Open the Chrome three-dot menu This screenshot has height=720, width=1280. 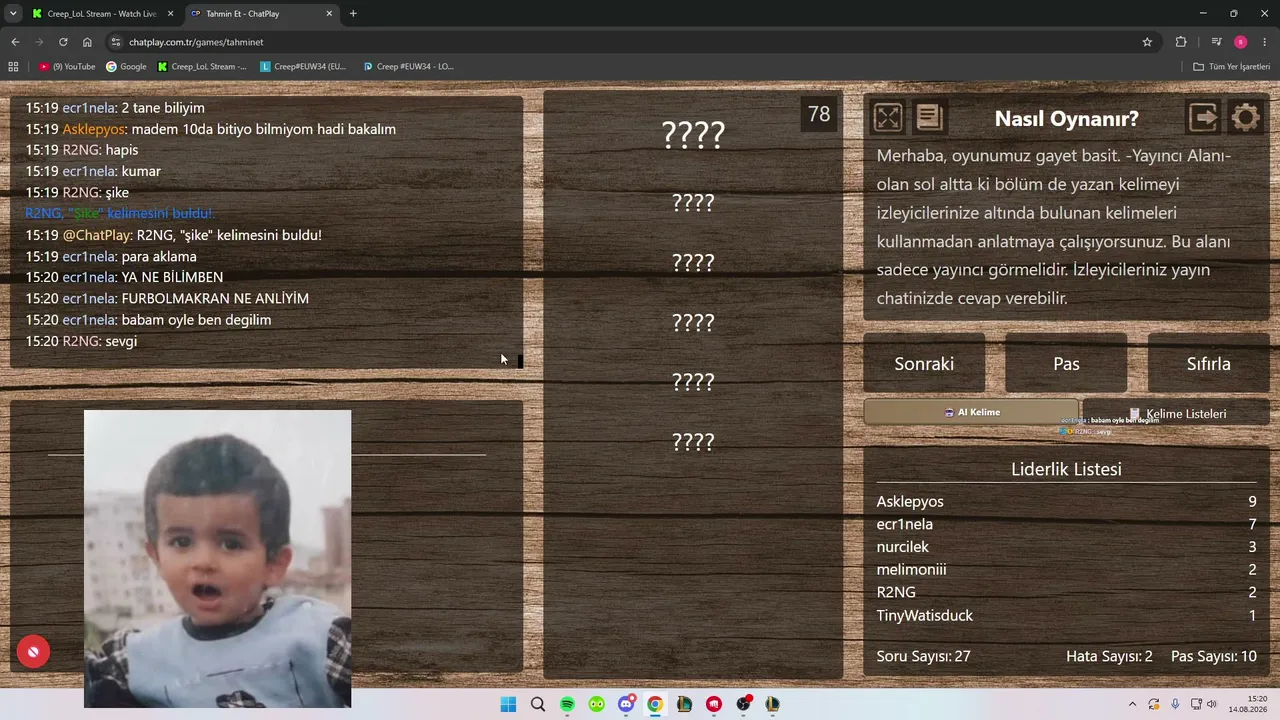pyautogui.click(x=1265, y=42)
